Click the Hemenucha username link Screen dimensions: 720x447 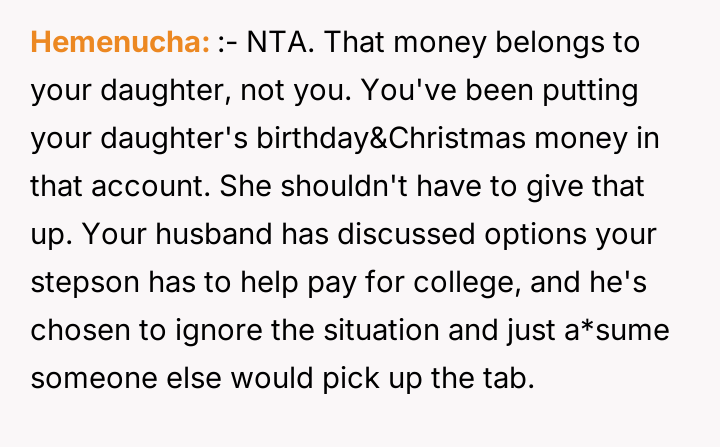tap(121, 44)
